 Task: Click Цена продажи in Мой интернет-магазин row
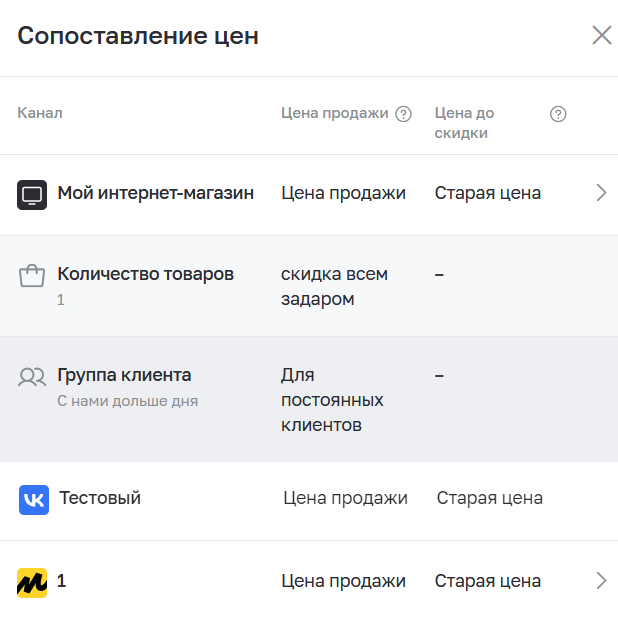coord(343,193)
